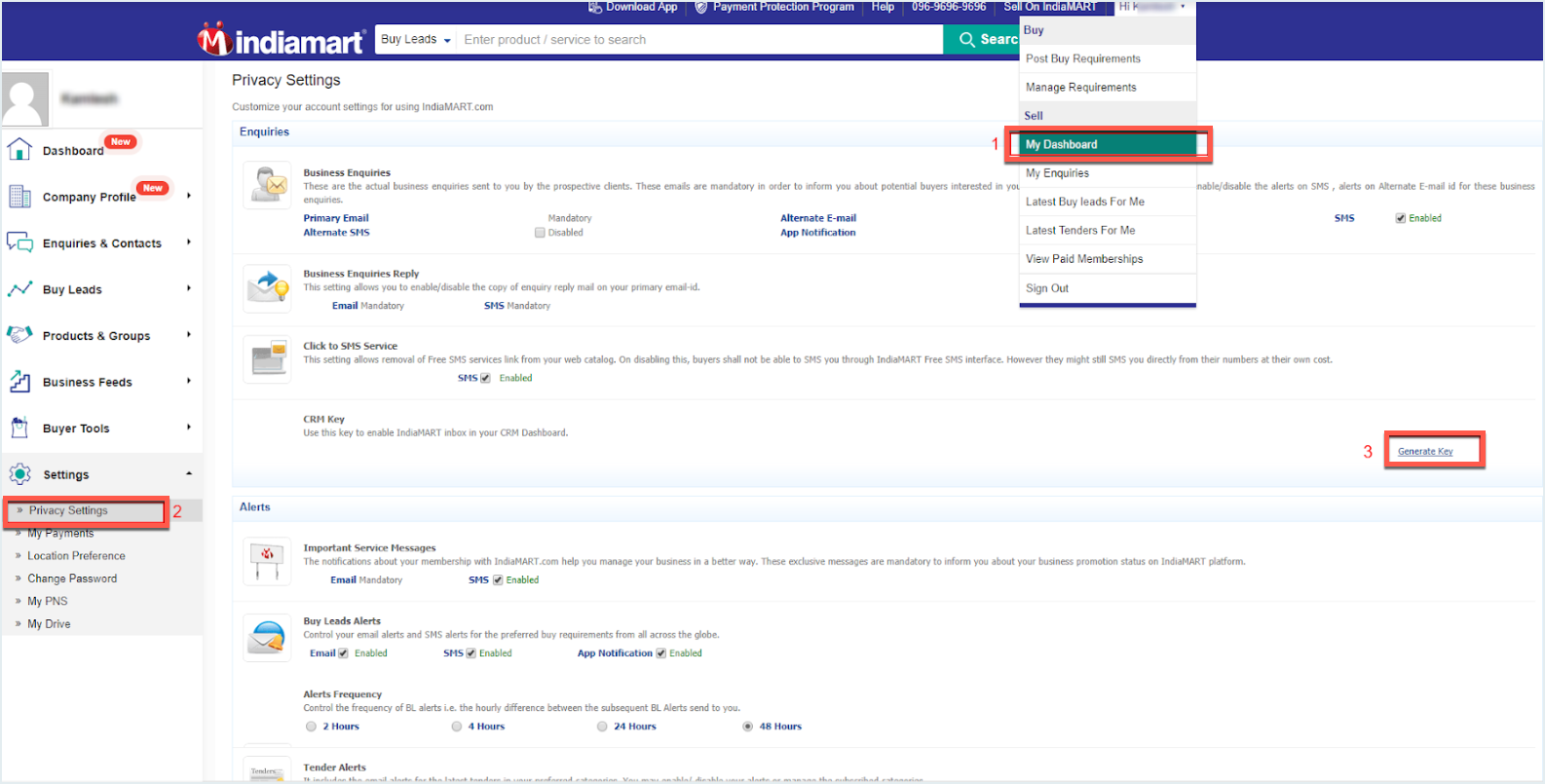Sign Out from account menu

coord(1108,288)
